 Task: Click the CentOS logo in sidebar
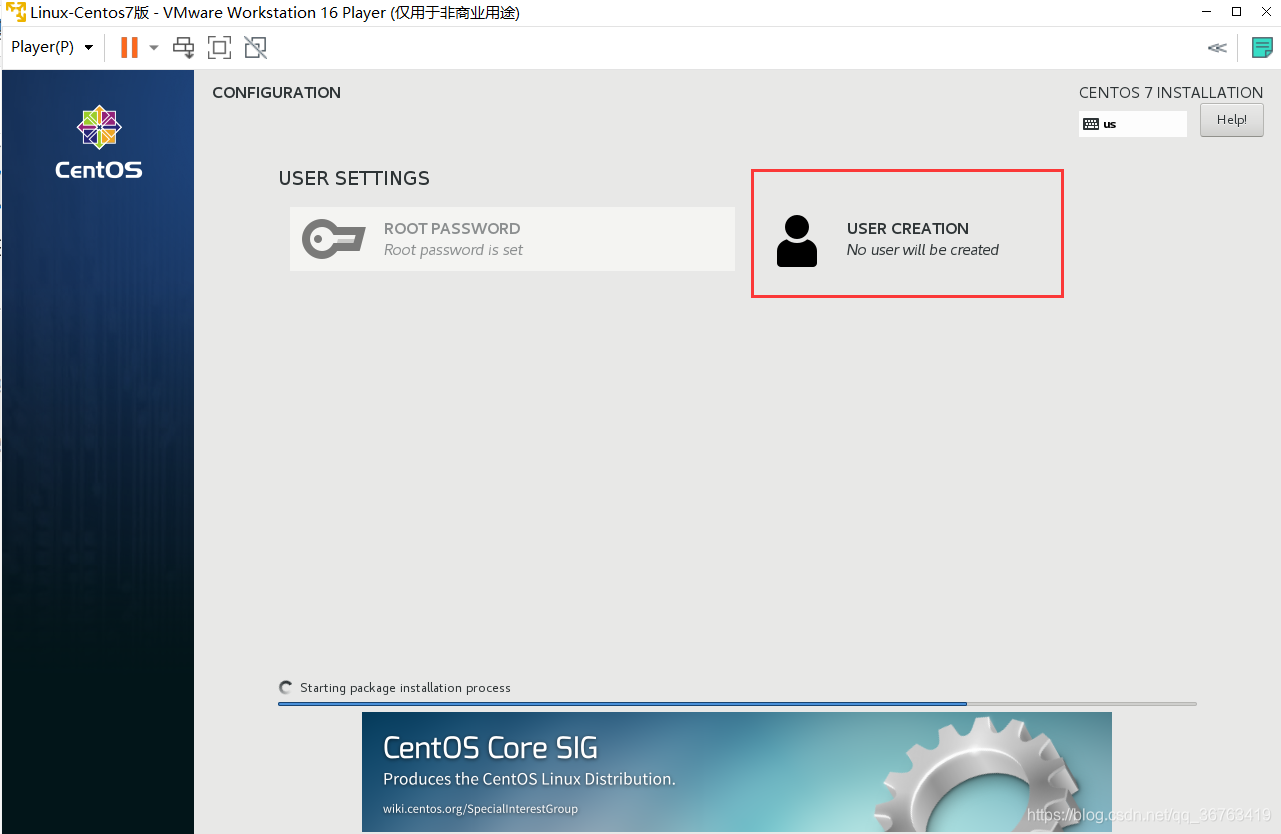[x=98, y=142]
